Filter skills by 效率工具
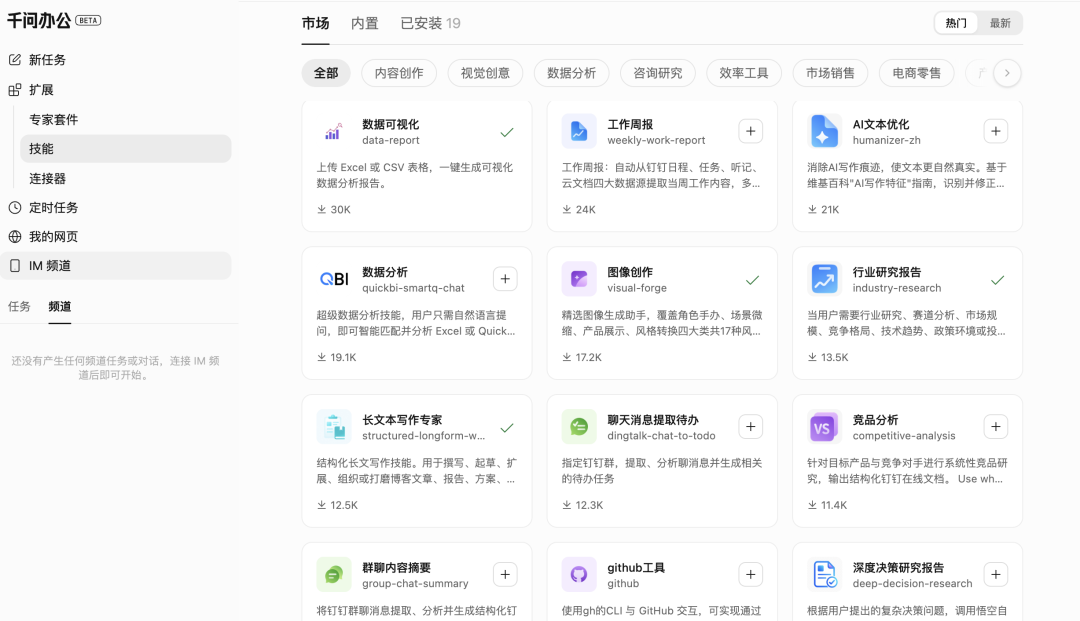This screenshot has width=1080, height=621. pyautogui.click(x=743, y=73)
